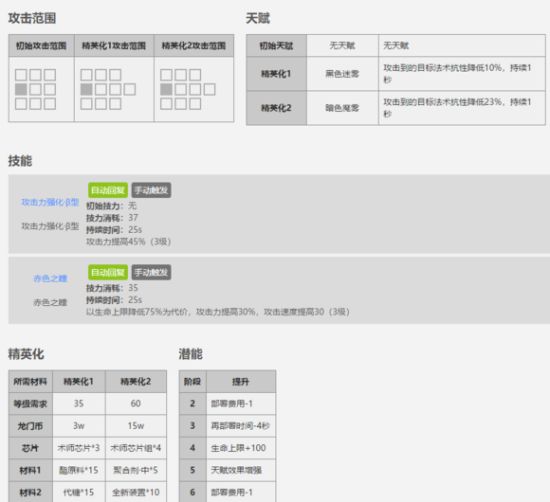Click the 暗色魔雾 talent name cell

pyautogui.click(x=342, y=108)
